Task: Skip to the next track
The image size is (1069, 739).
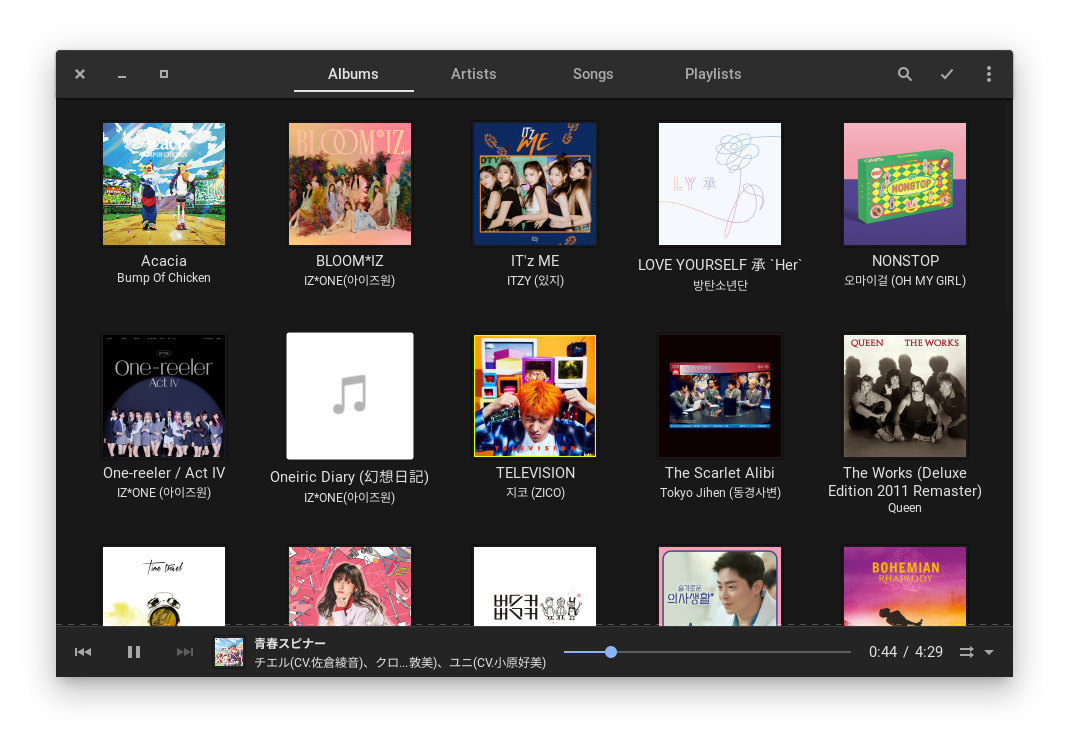Action: coord(185,652)
